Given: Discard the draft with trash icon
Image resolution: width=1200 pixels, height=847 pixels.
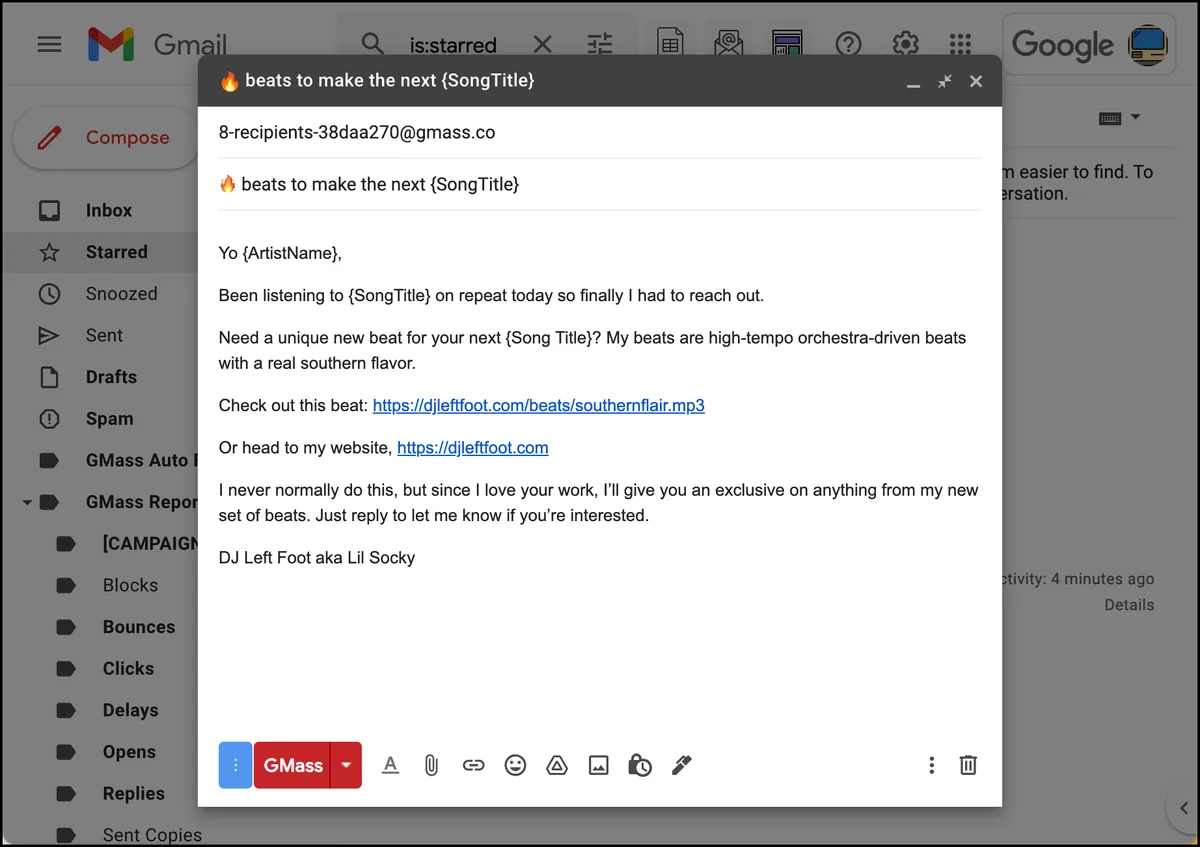Looking at the screenshot, I should 968,765.
